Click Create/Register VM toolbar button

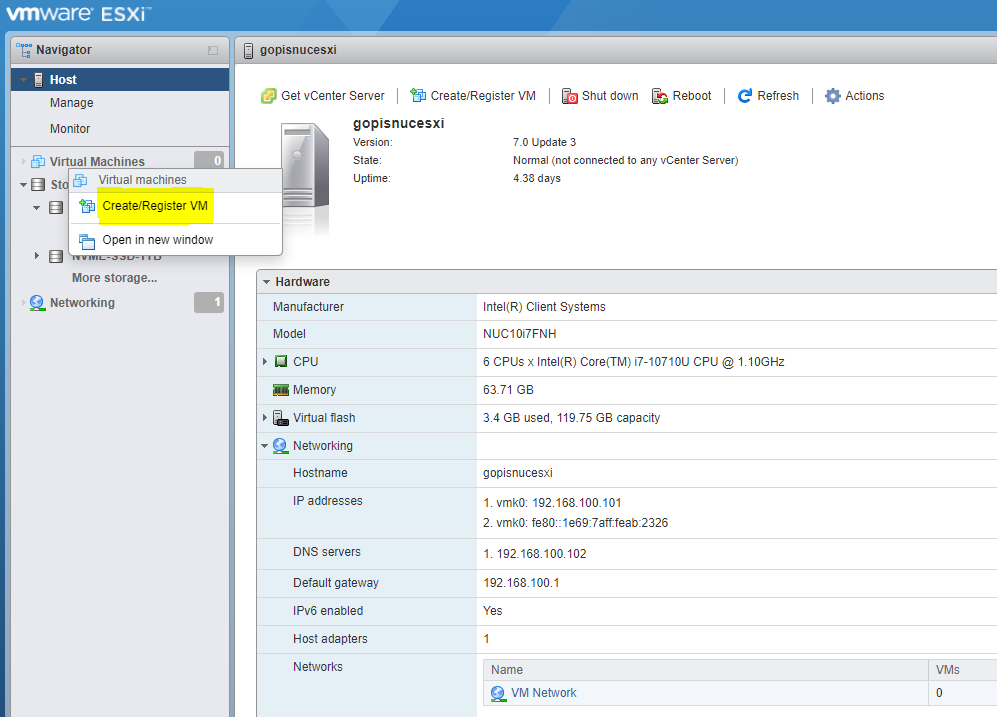(473, 96)
